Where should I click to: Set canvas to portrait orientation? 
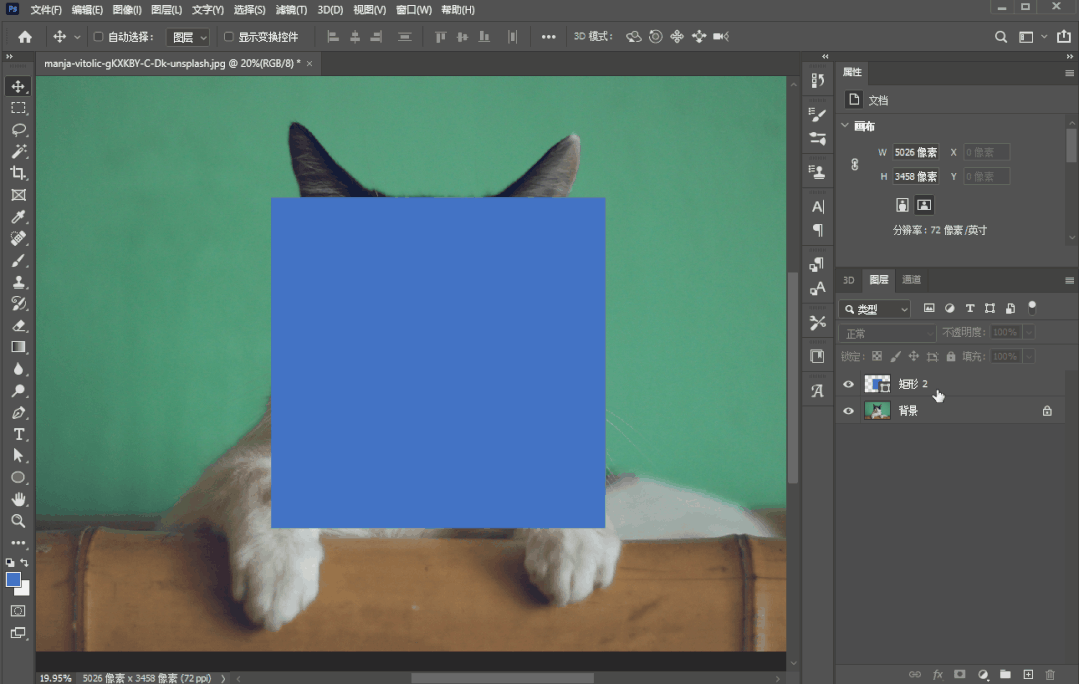coord(902,205)
